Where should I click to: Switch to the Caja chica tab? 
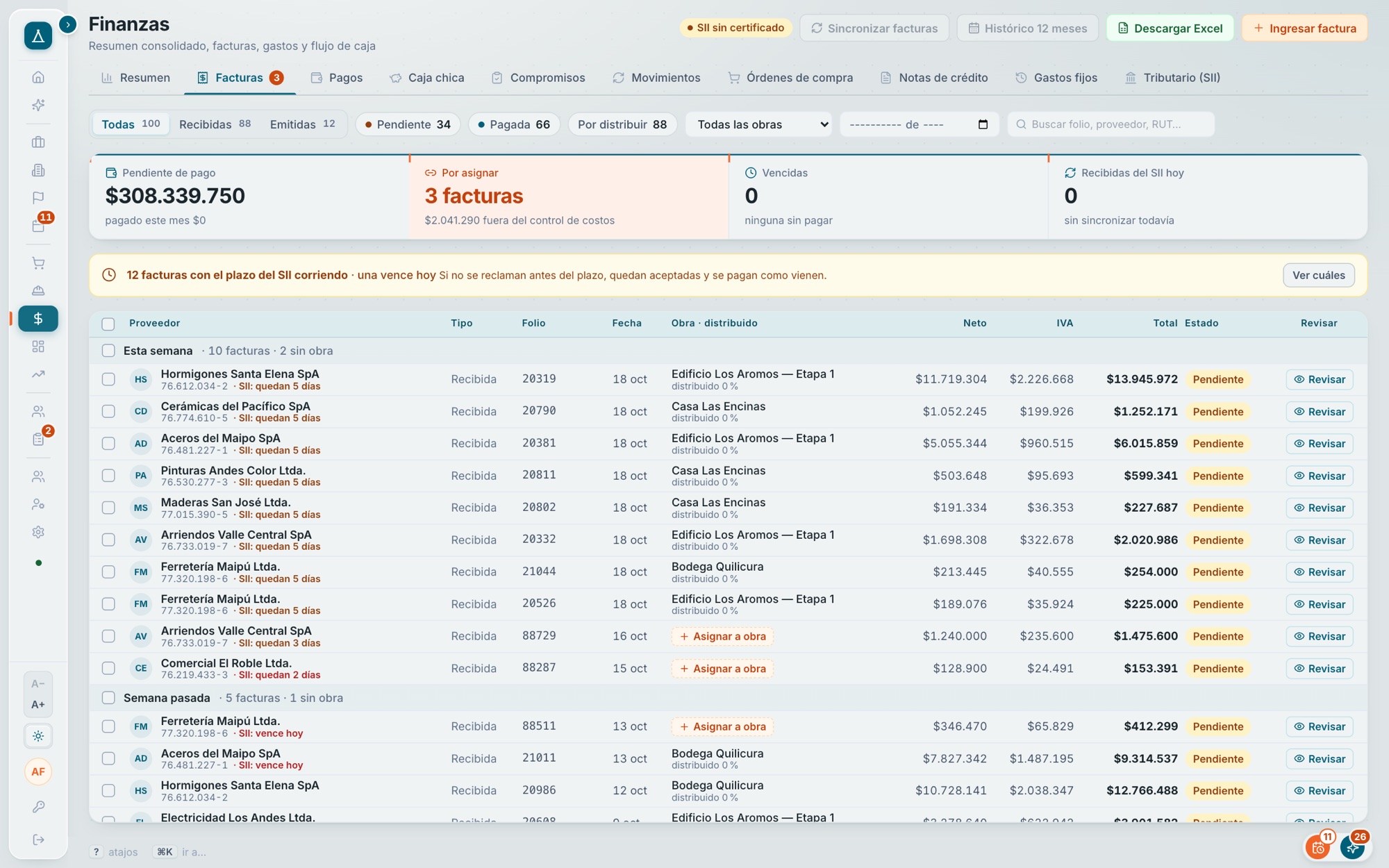click(427, 78)
